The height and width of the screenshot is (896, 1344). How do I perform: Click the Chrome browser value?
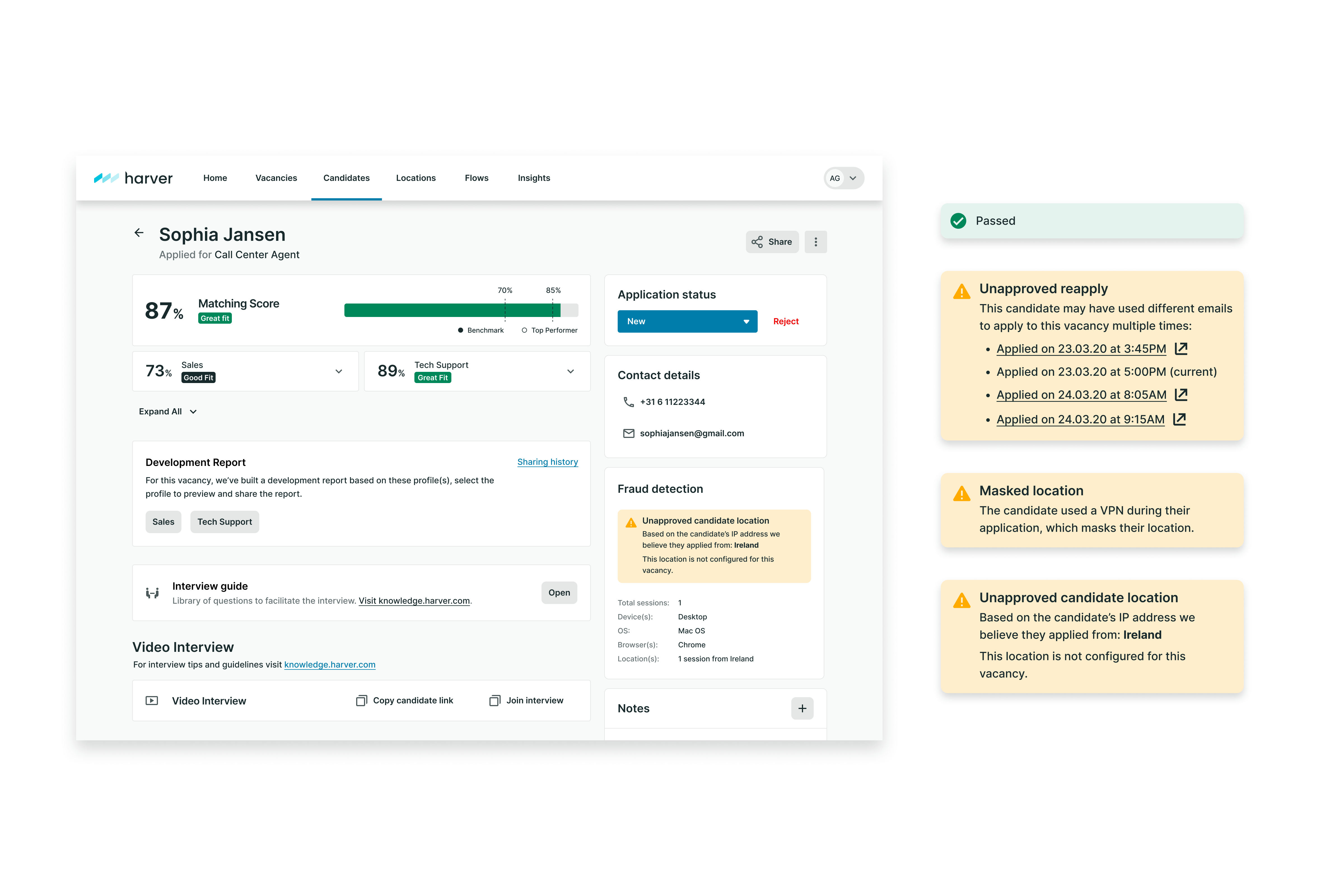(x=691, y=645)
